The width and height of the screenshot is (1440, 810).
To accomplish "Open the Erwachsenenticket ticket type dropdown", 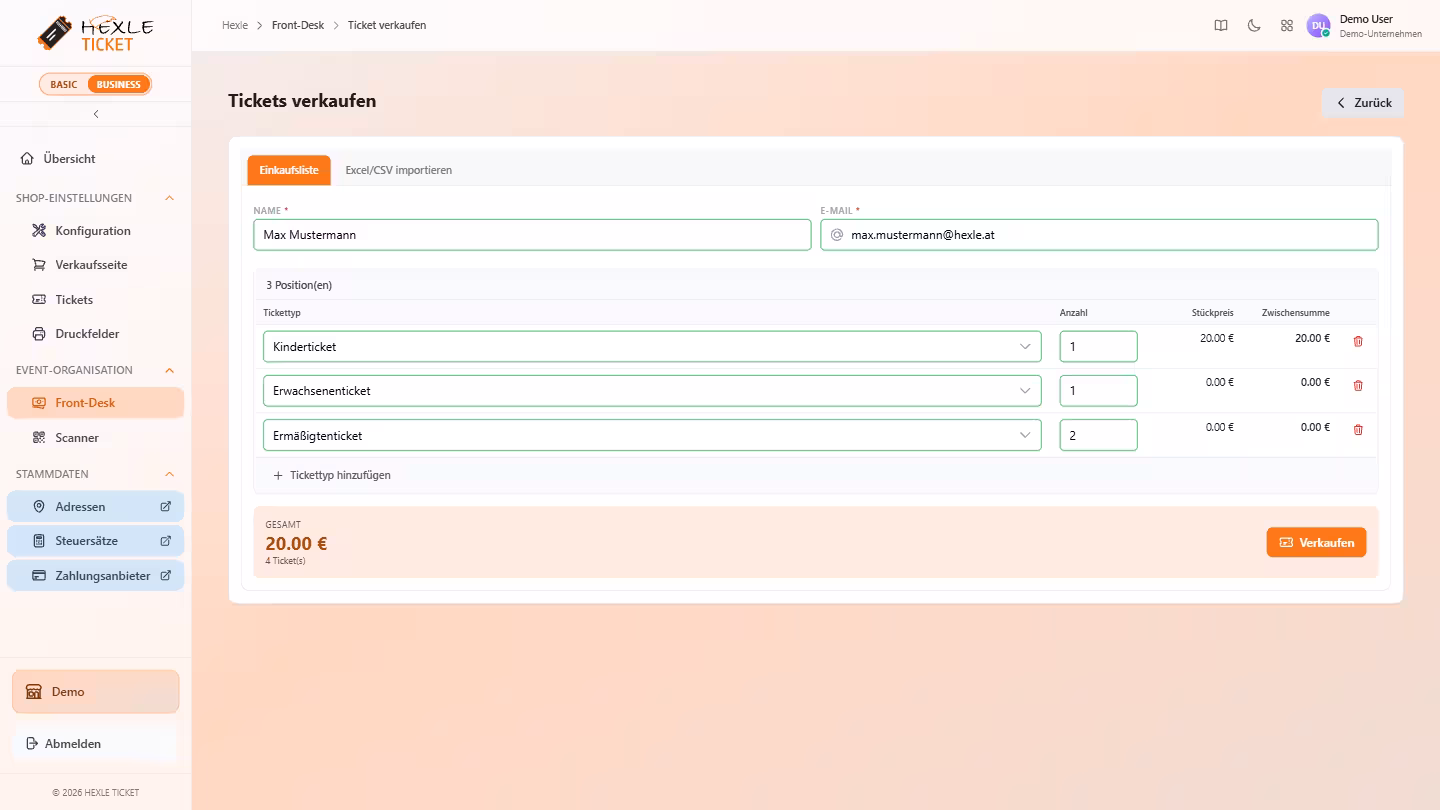I will 652,391.
